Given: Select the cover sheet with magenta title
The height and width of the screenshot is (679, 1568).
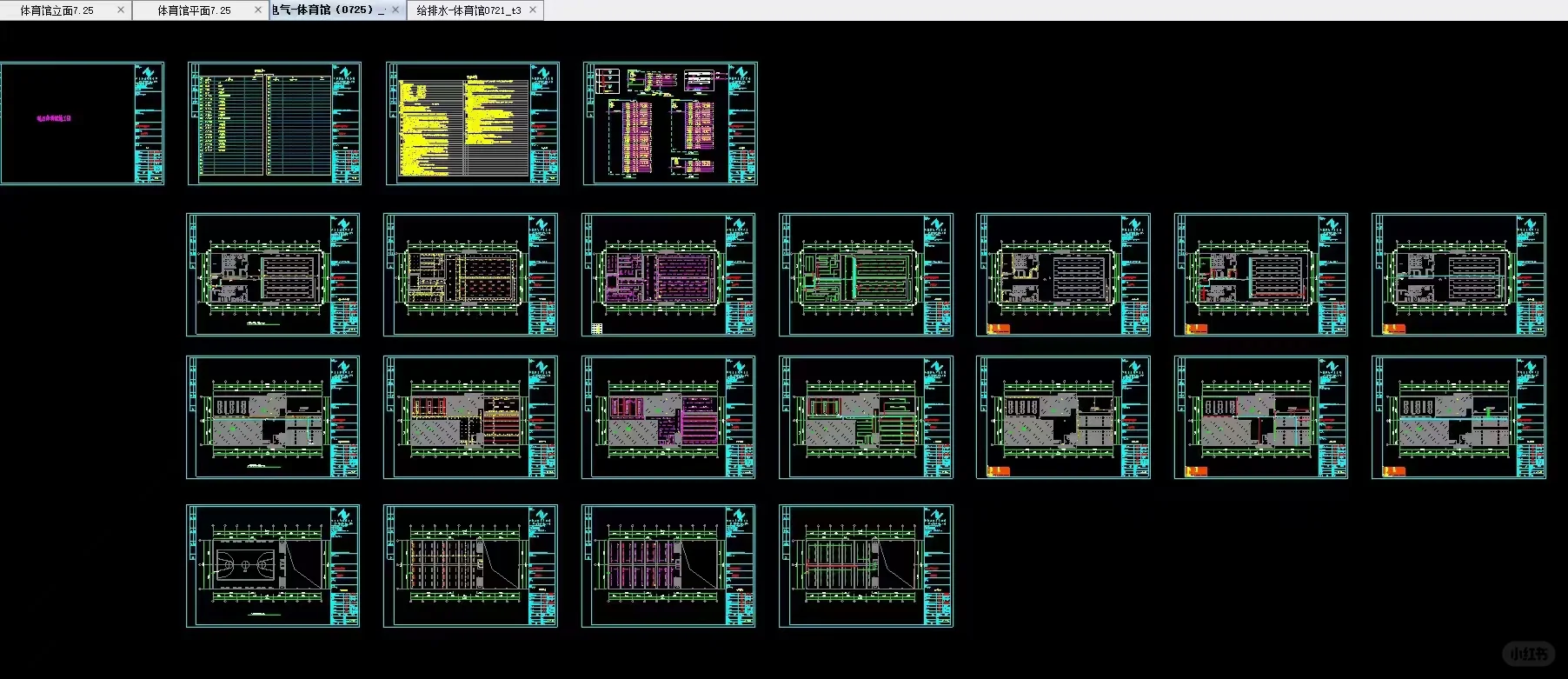Looking at the screenshot, I should pyautogui.click(x=82, y=123).
